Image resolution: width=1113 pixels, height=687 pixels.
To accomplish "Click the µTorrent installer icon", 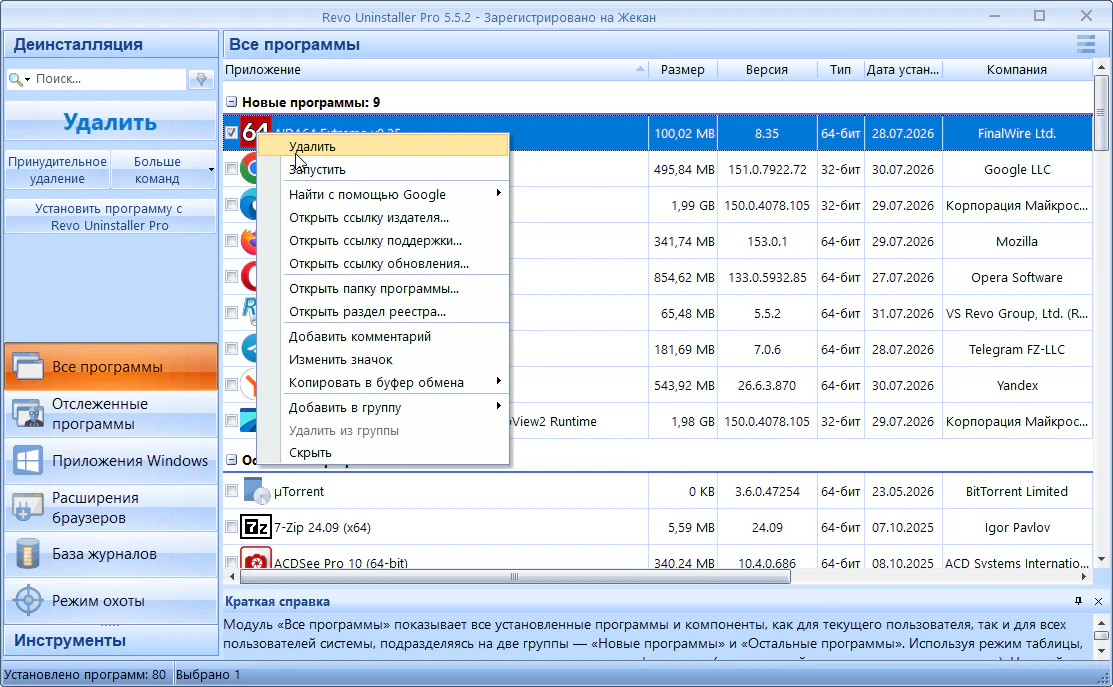I will click(256, 491).
